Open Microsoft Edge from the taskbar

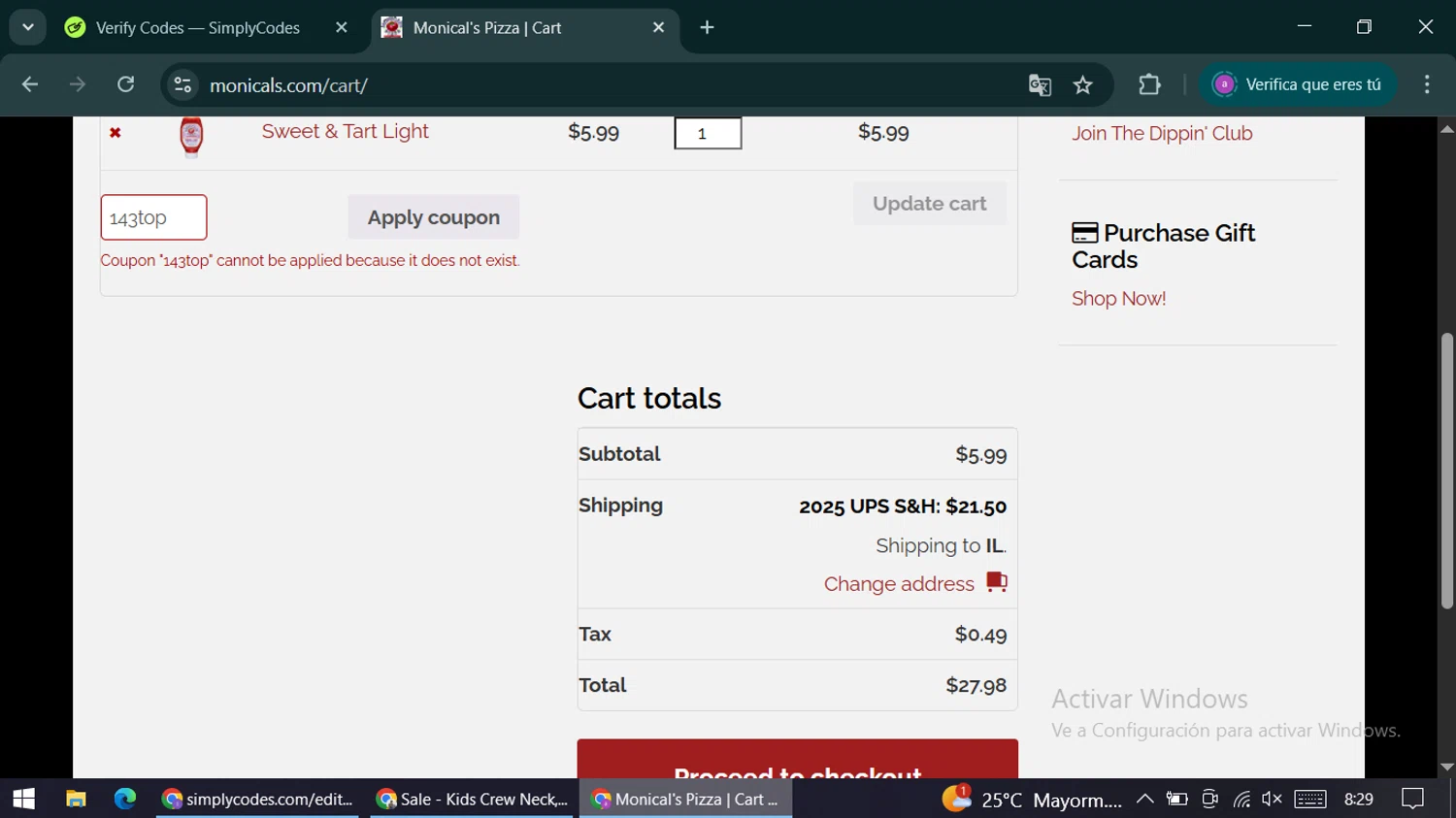click(125, 799)
